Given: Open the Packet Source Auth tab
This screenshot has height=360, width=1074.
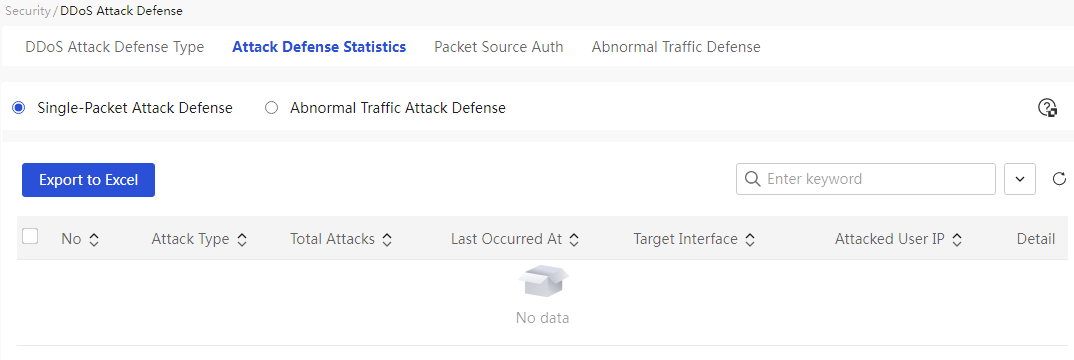Looking at the screenshot, I should point(499,47).
